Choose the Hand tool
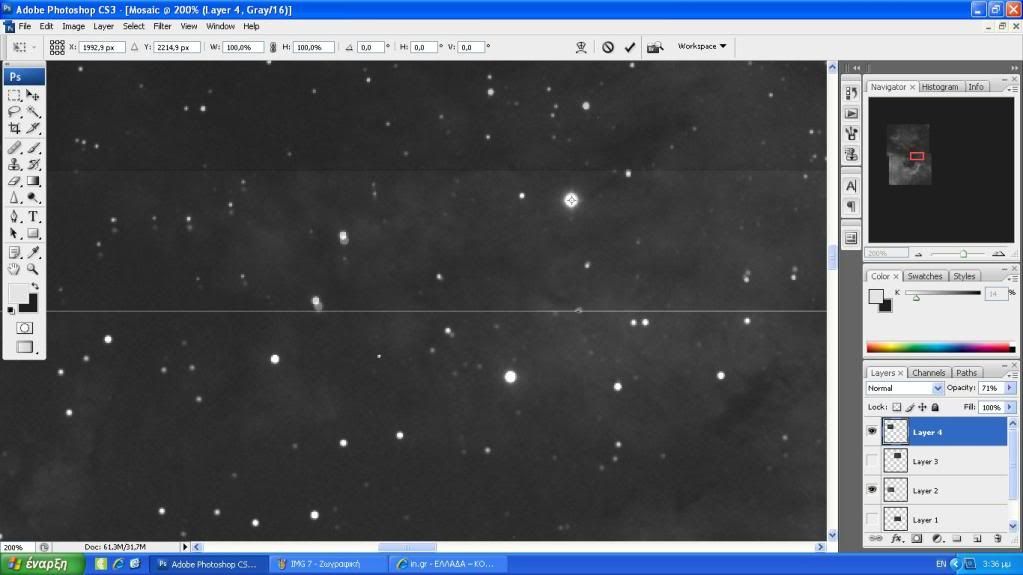The width and height of the screenshot is (1023, 575). point(14,269)
